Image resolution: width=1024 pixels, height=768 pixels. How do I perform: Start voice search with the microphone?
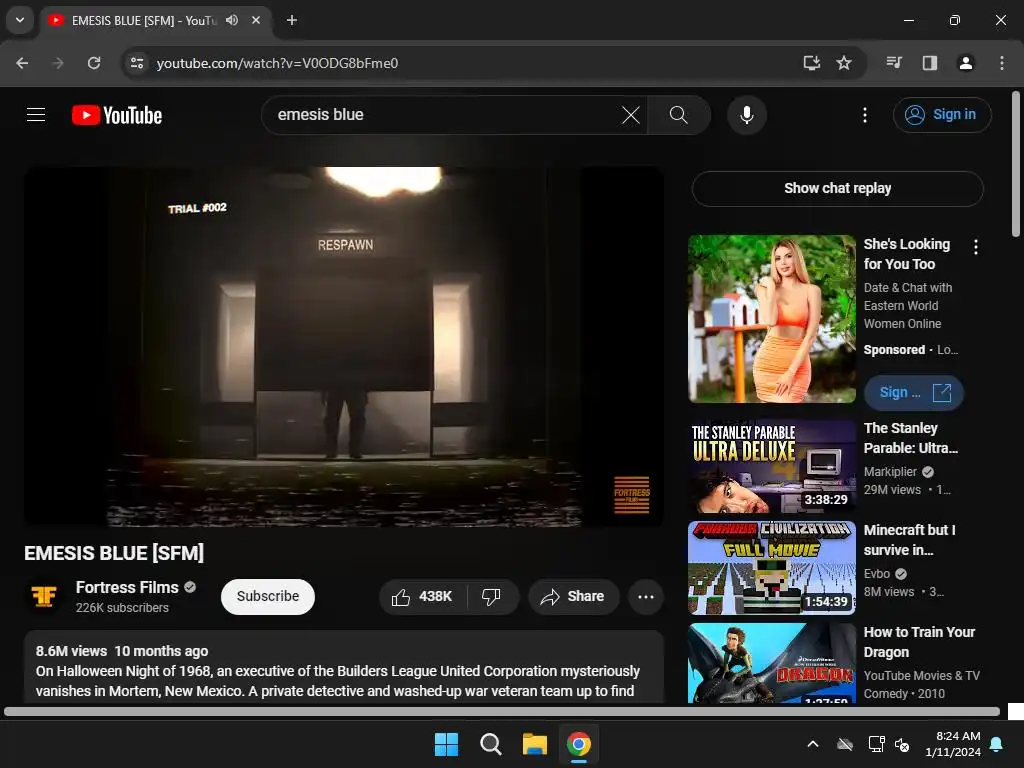746,115
